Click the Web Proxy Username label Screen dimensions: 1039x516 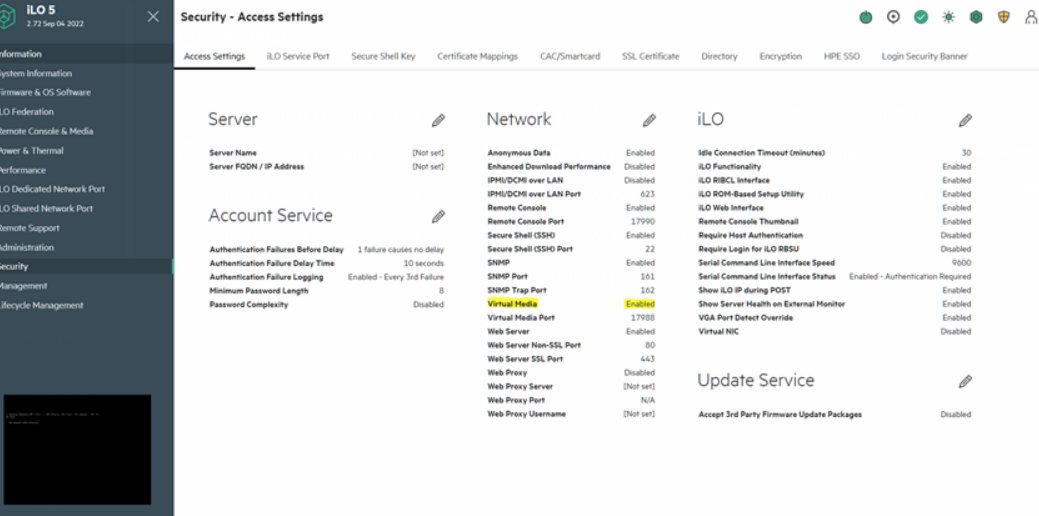[527, 414]
